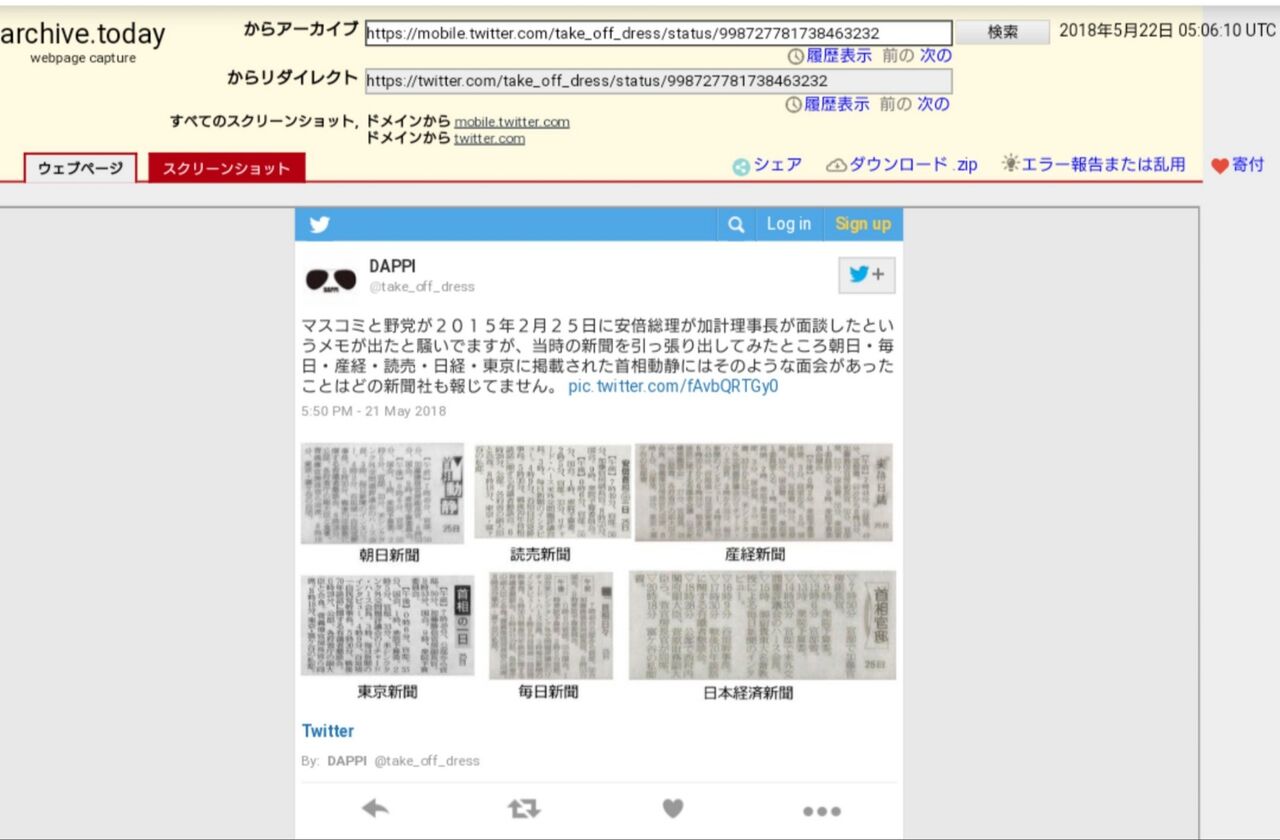The image size is (1280, 840).
Task: Click the blue Twitter link below images
Action: coord(328,731)
